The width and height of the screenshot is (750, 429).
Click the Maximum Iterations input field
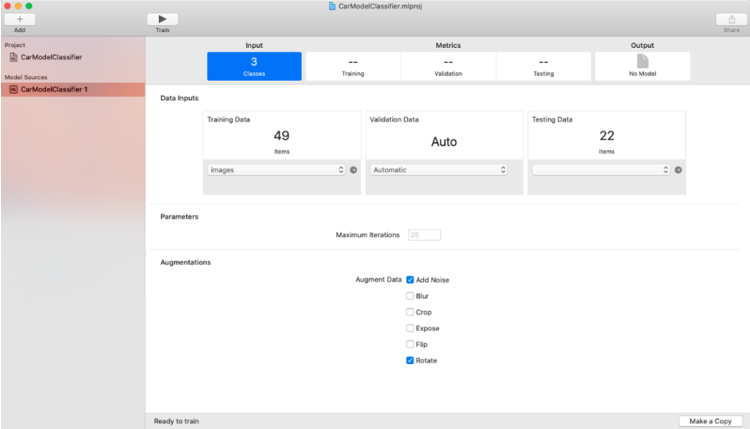[x=423, y=235]
